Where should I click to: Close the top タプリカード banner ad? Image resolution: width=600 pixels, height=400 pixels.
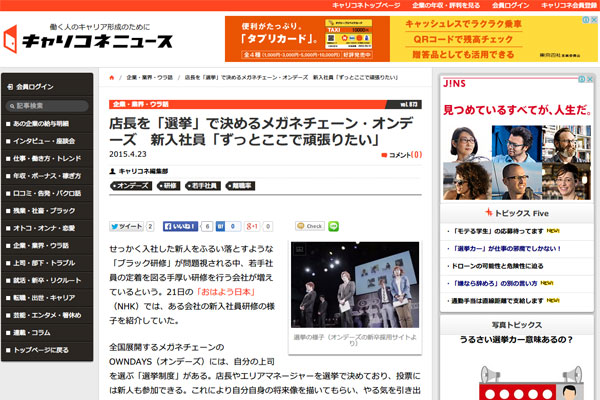(594, 20)
